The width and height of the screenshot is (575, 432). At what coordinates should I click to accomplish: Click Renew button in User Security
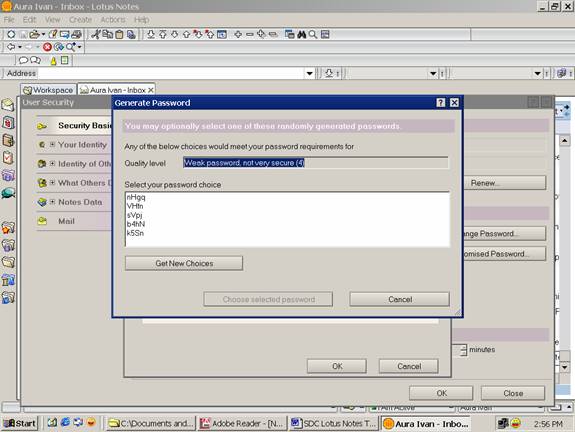point(505,183)
